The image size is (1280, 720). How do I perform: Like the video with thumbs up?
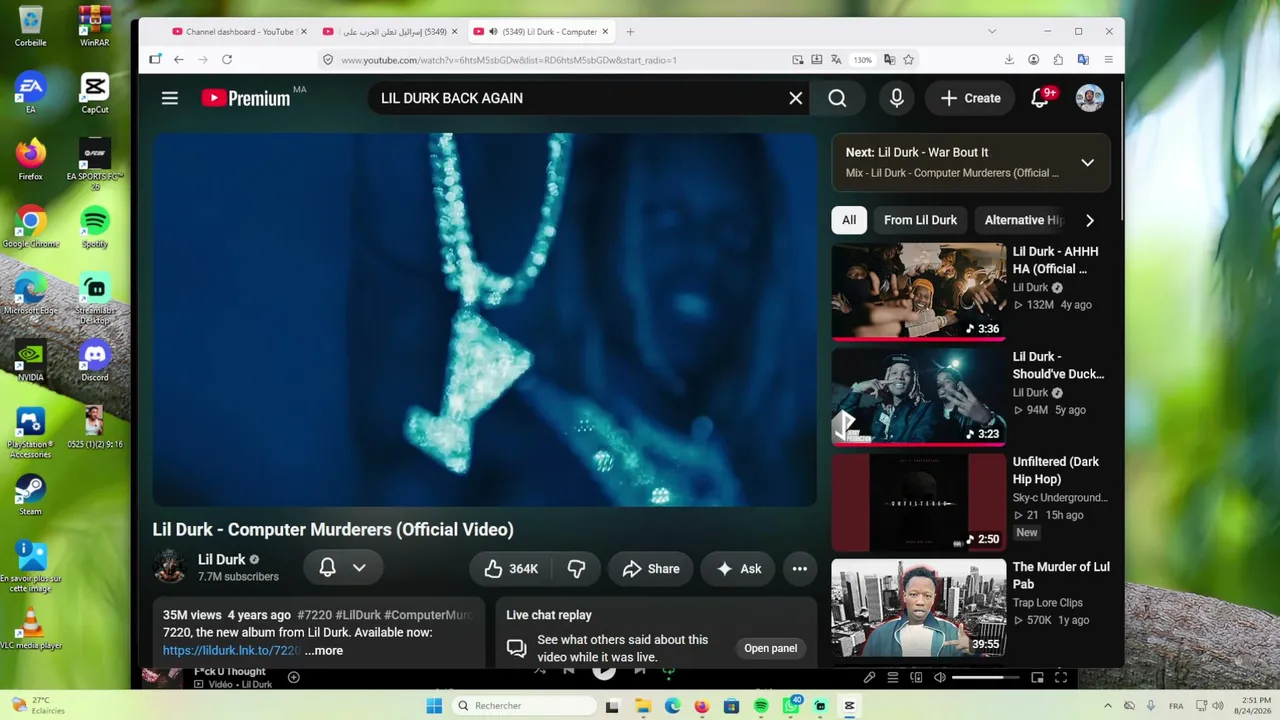[x=510, y=569]
